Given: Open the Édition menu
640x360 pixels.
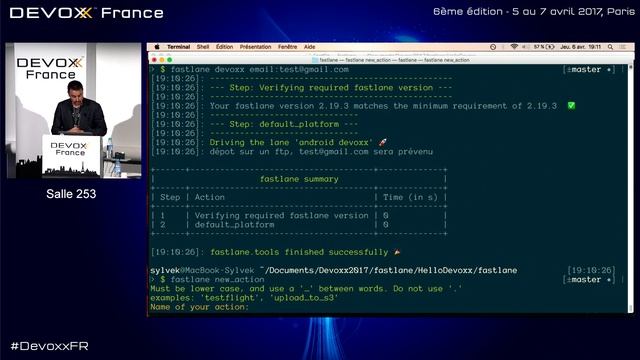Looking at the screenshot, I should click(224, 47).
